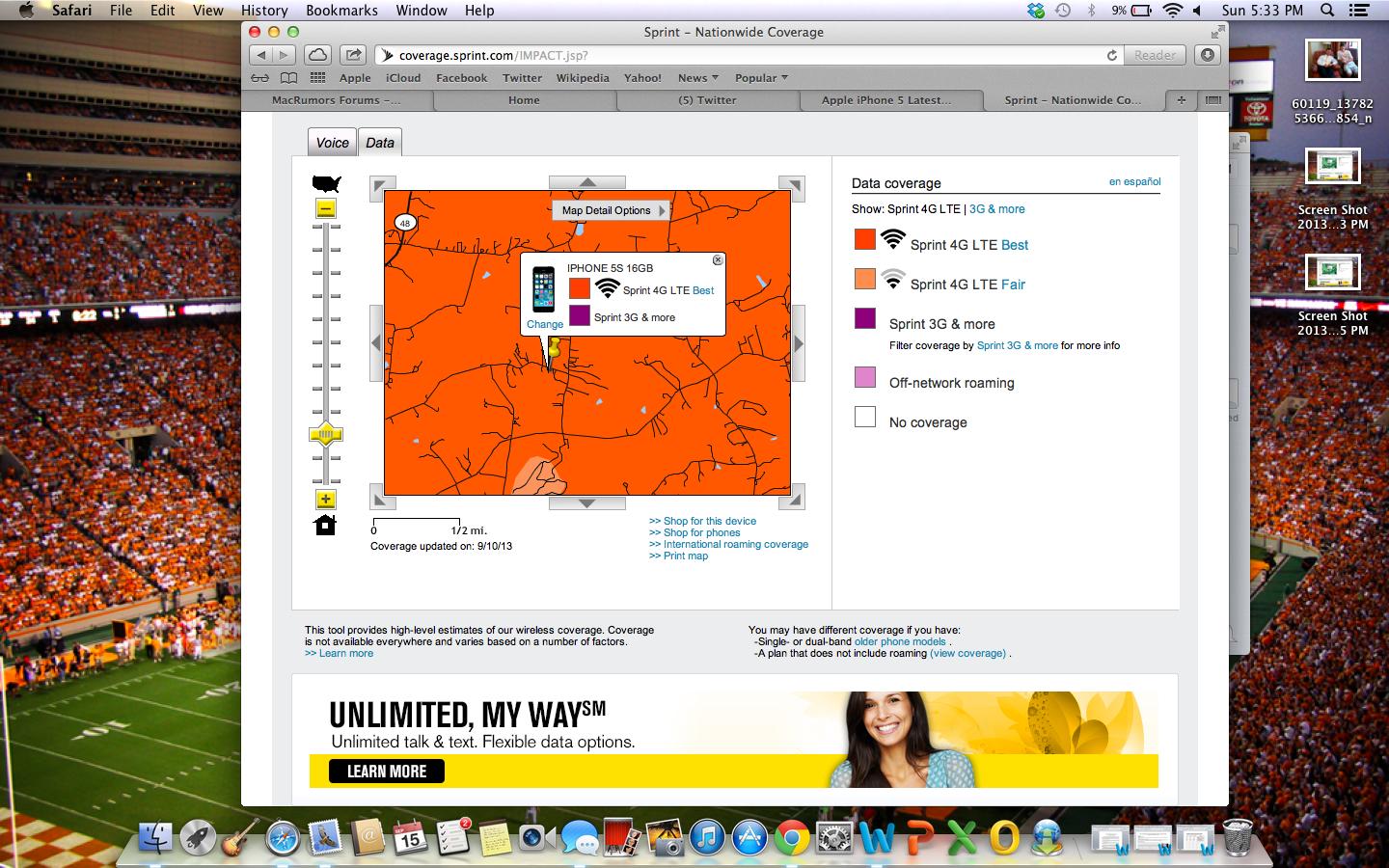Image resolution: width=1389 pixels, height=868 pixels.
Task: Zoom in with the yellow plus button
Action: click(x=326, y=499)
